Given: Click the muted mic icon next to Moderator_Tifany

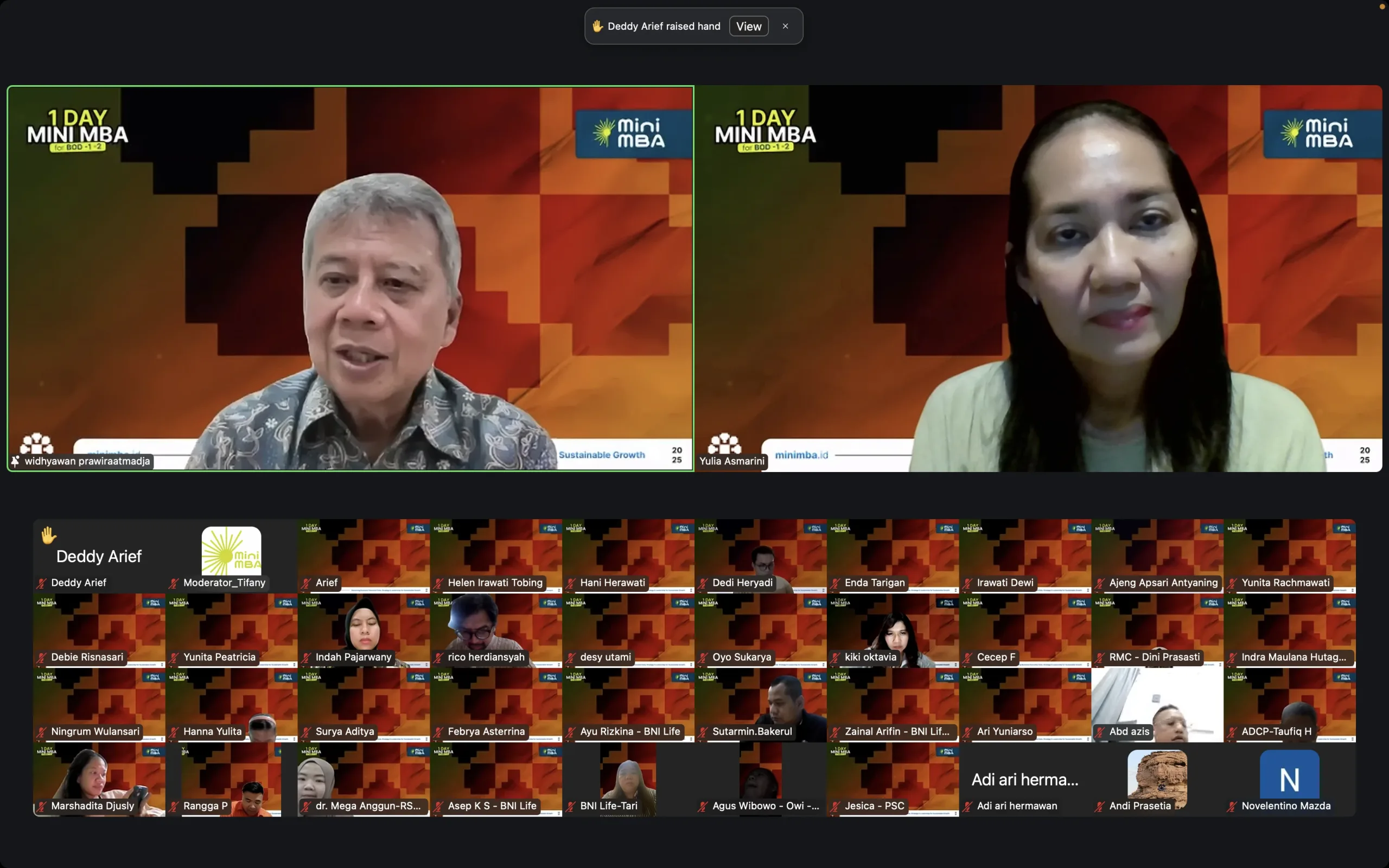Looking at the screenshot, I should tap(174, 583).
